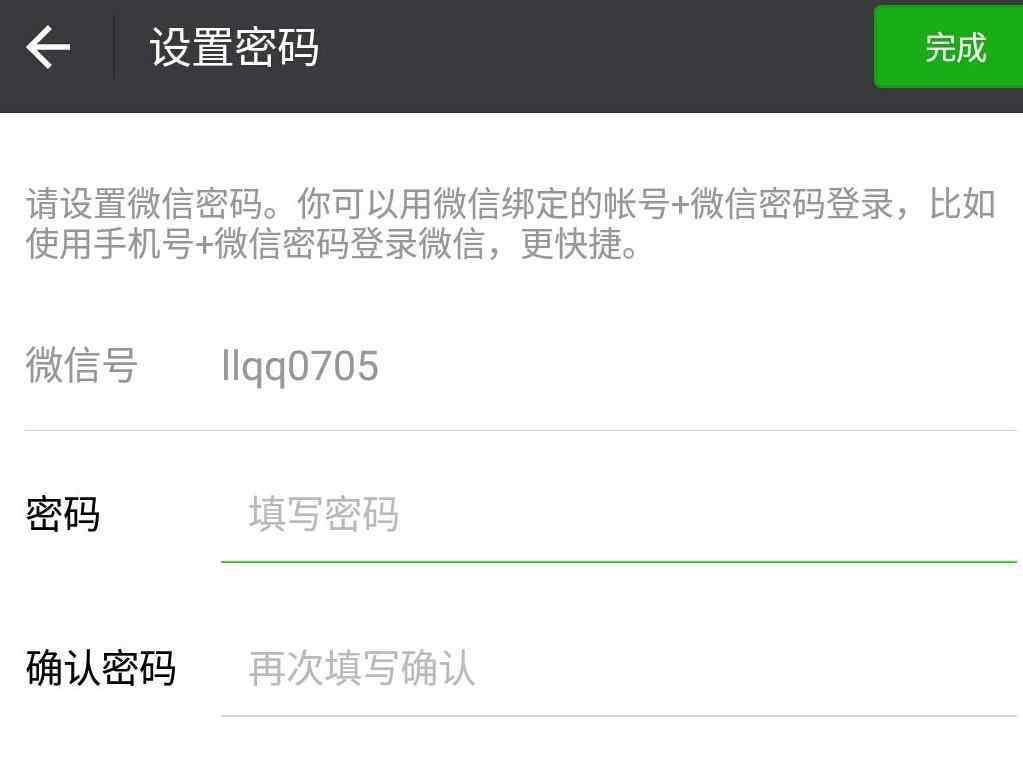
Task: Focus the 再次填写确认 confirmation field
Action: (618, 668)
